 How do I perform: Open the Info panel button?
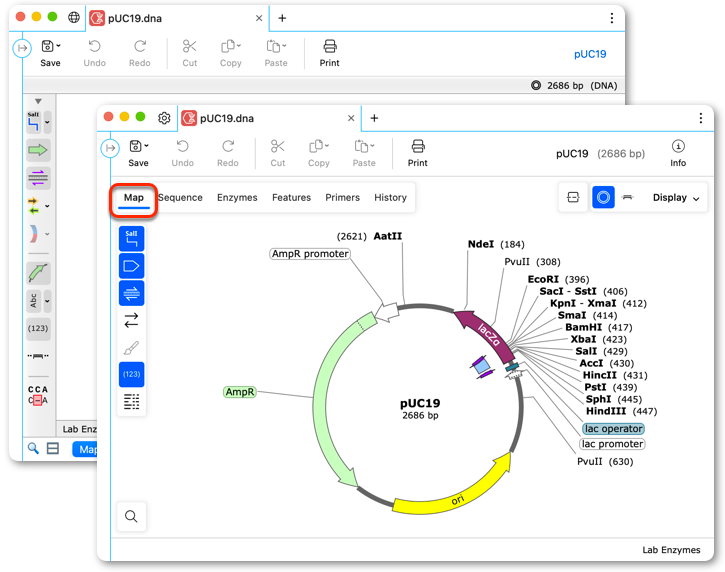click(x=678, y=153)
